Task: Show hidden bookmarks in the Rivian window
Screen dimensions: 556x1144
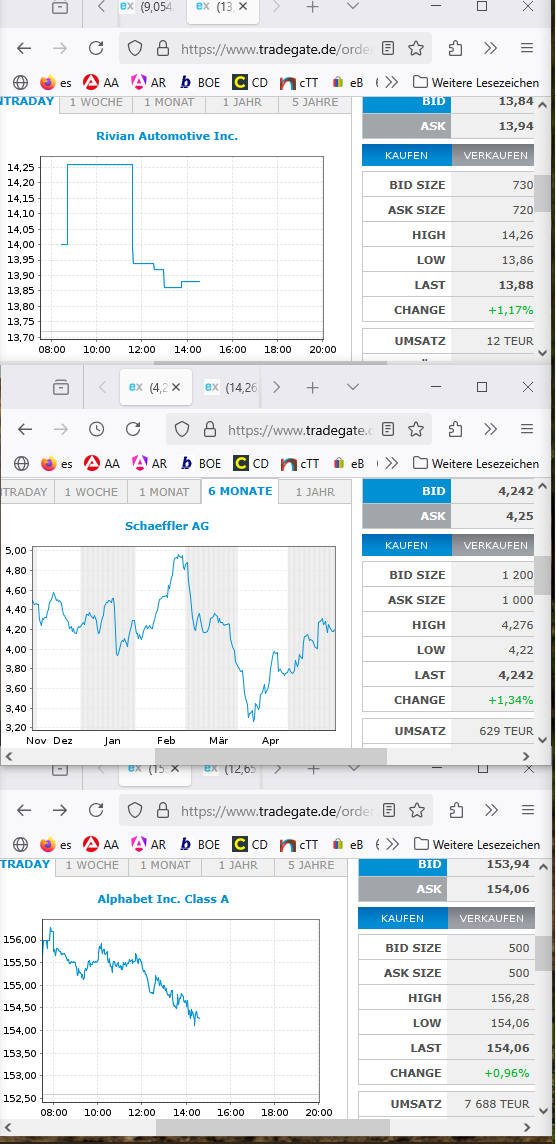Action: (392, 82)
